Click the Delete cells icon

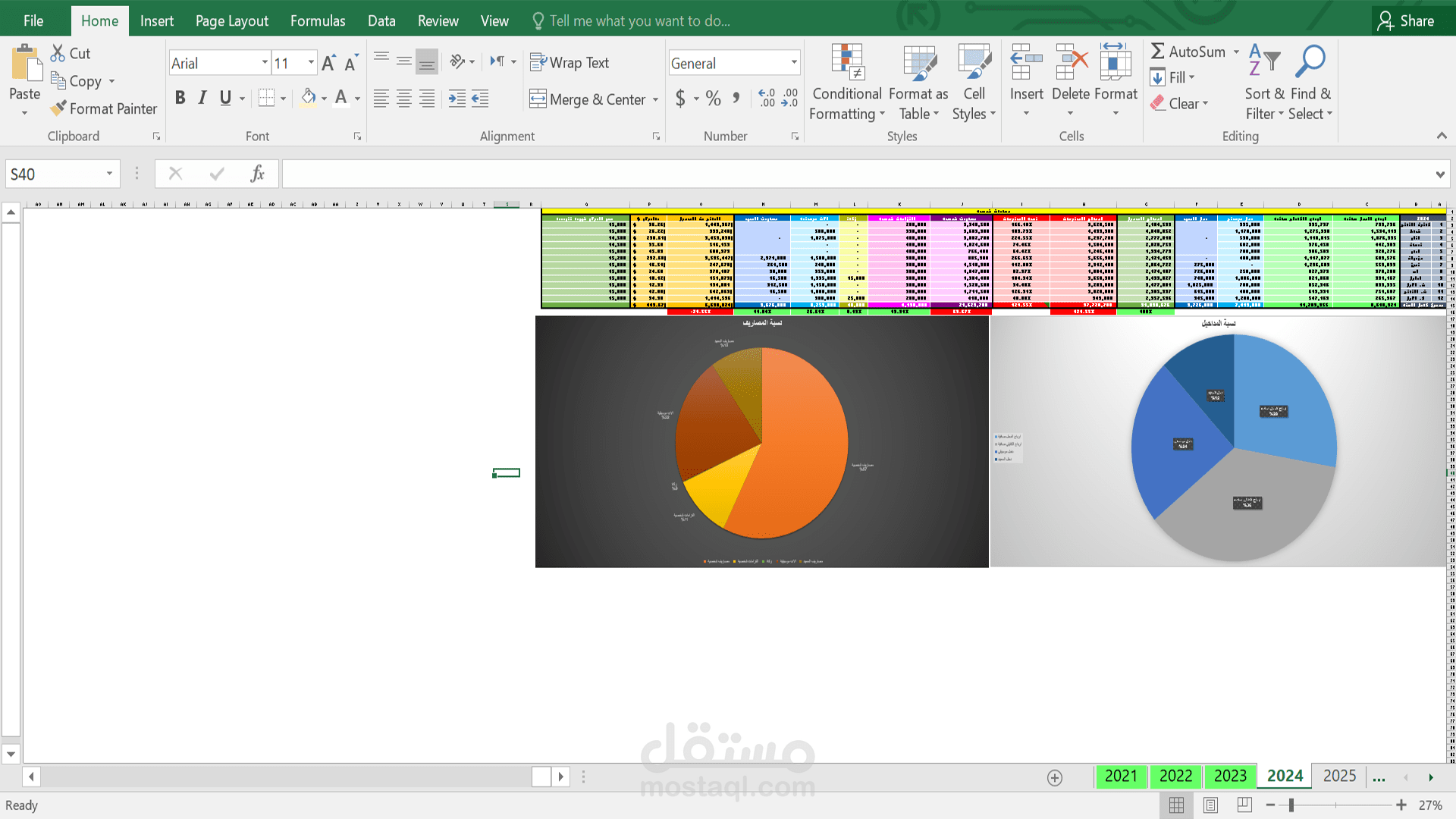[1071, 62]
